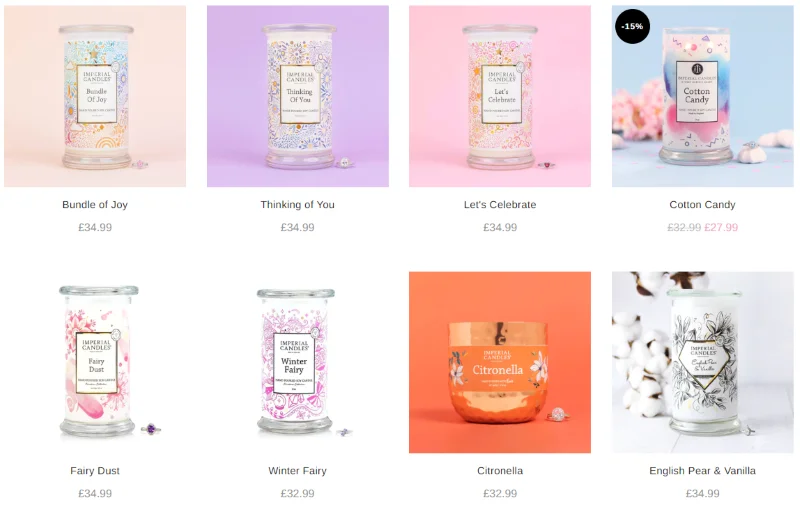
Task: Click the English Pear & Vanilla title
Action: (703, 471)
